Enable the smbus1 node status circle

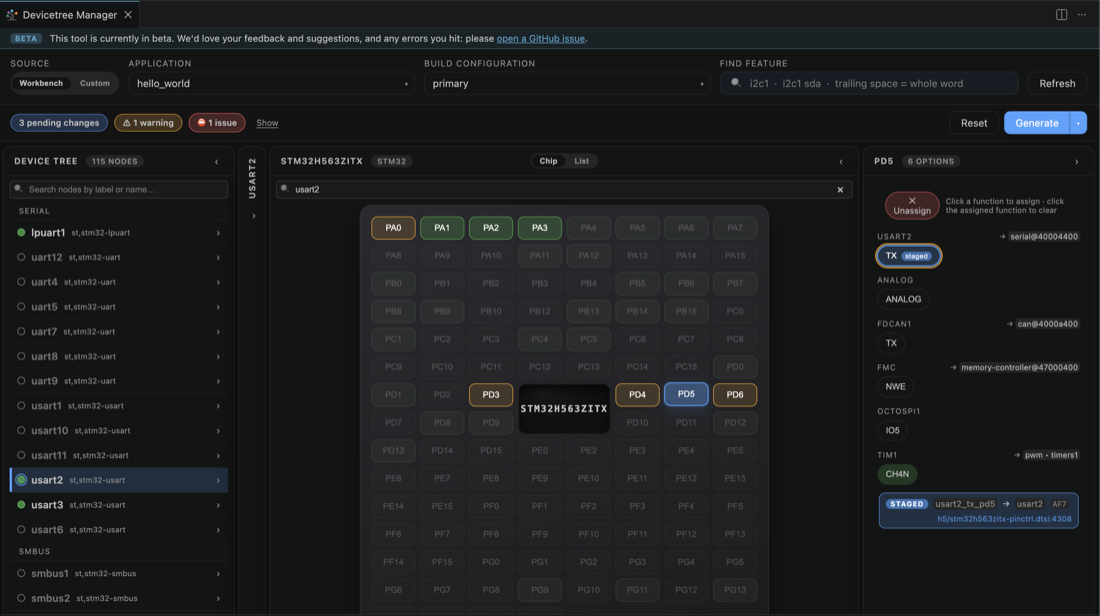coord(21,573)
